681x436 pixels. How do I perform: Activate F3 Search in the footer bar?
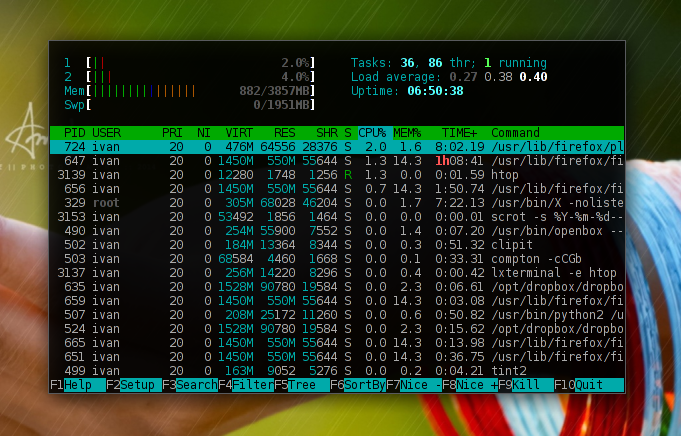click(189, 385)
